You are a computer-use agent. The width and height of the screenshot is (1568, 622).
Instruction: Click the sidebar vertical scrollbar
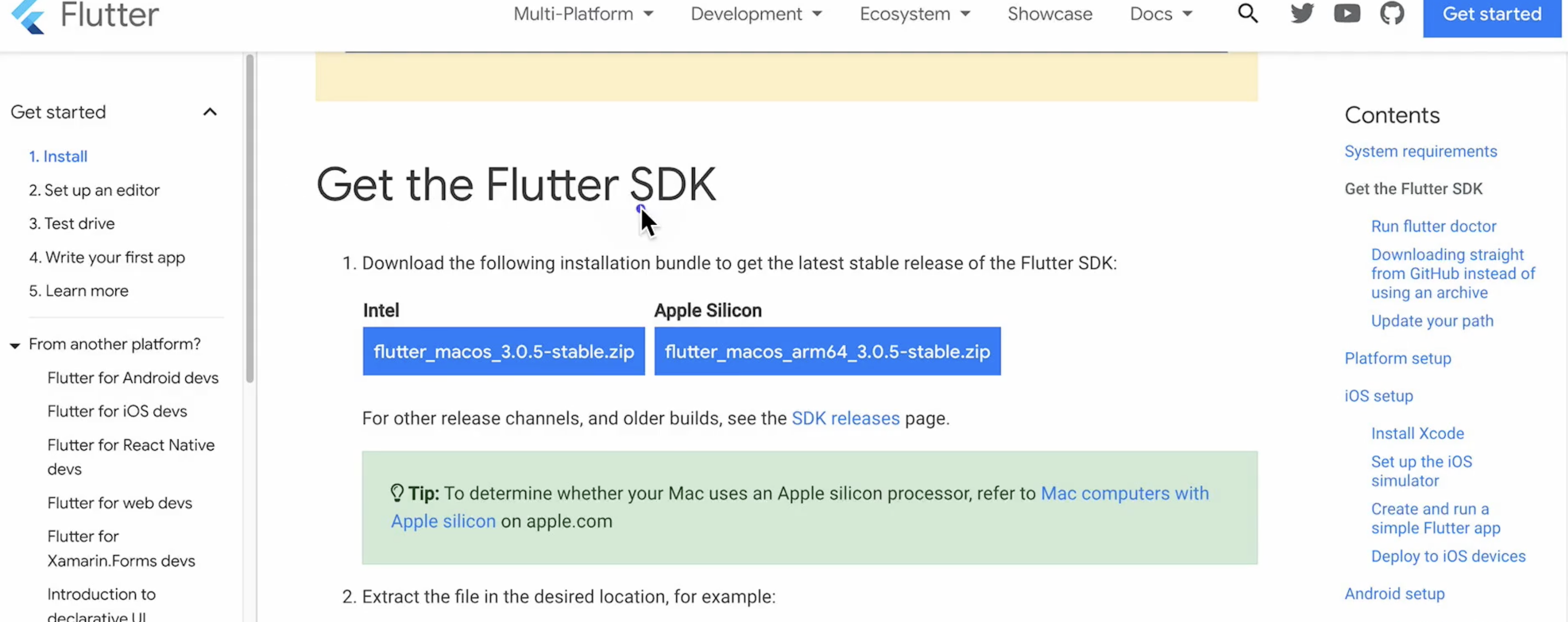[x=249, y=219]
